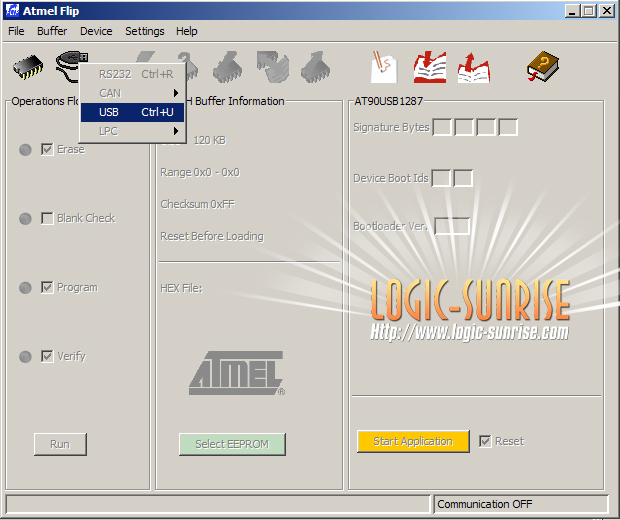Expand the LPC submenu

[132, 131]
